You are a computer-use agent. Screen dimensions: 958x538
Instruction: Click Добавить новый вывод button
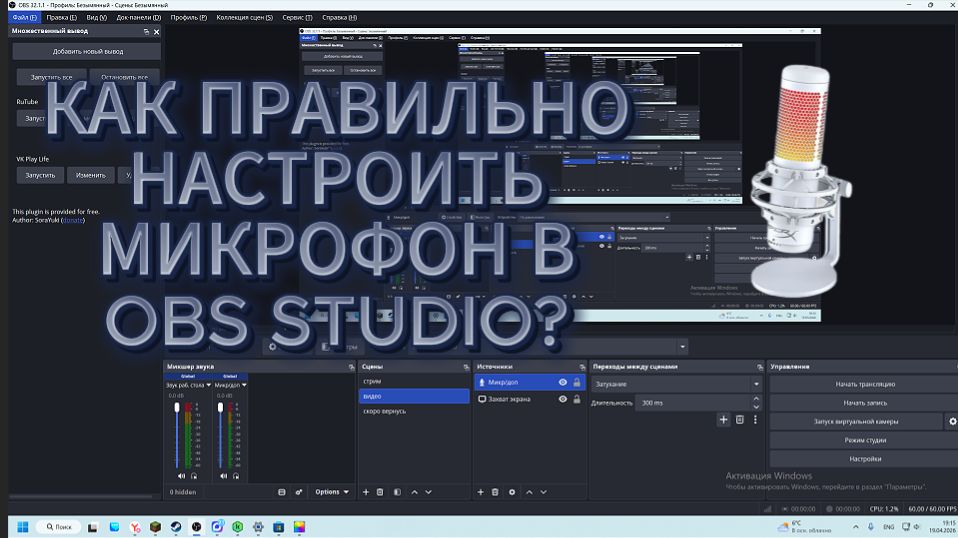tap(87, 51)
